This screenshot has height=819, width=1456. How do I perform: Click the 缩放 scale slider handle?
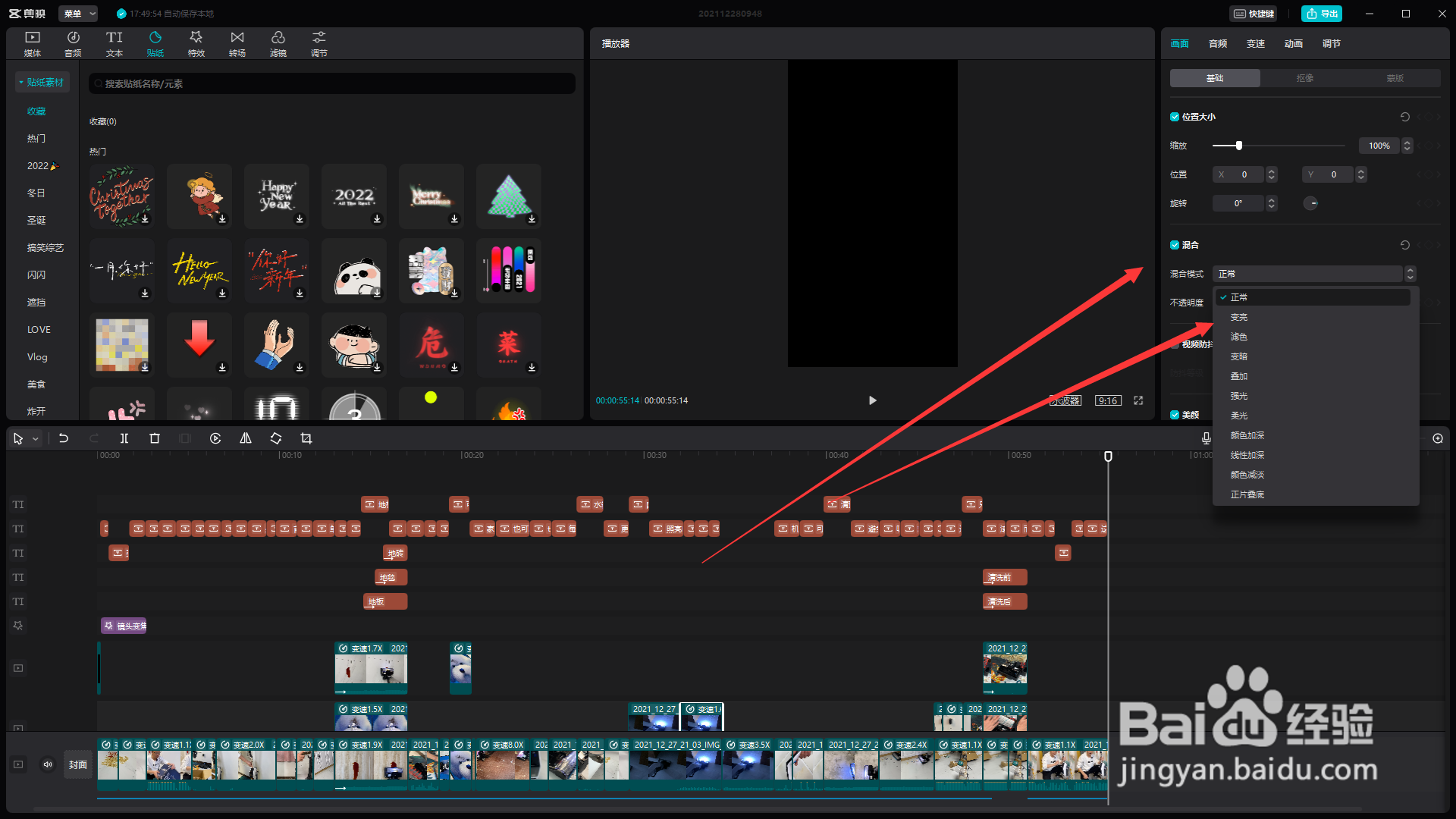(1239, 146)
